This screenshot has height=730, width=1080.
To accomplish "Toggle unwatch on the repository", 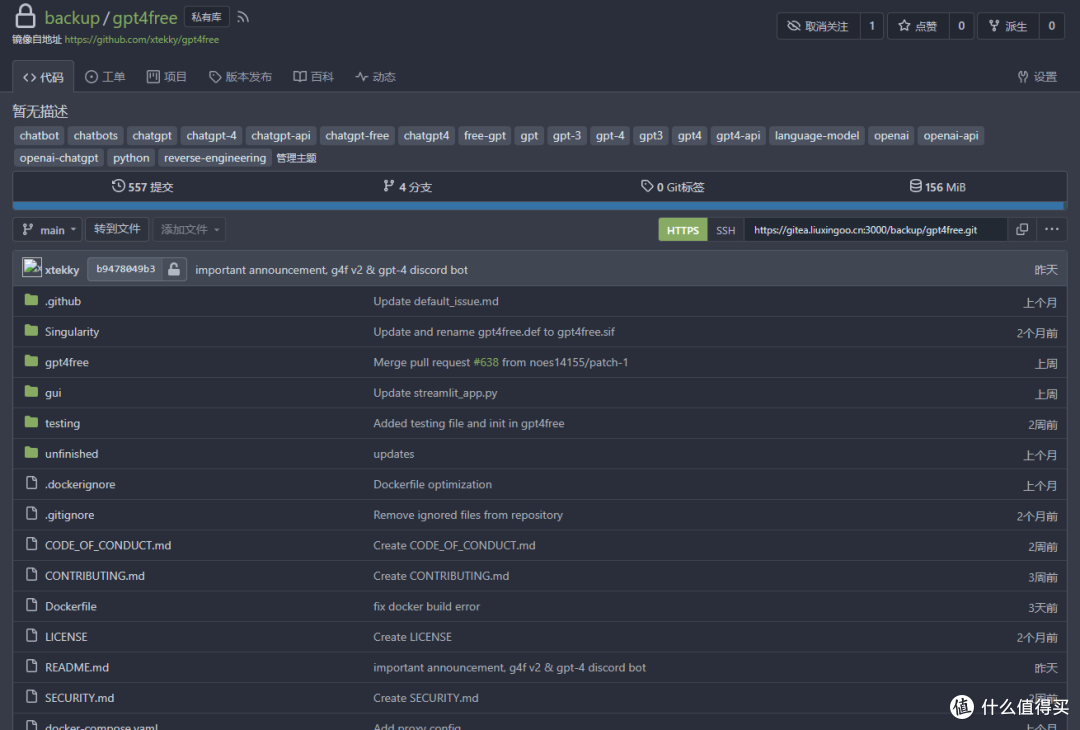I will (817, 26).
